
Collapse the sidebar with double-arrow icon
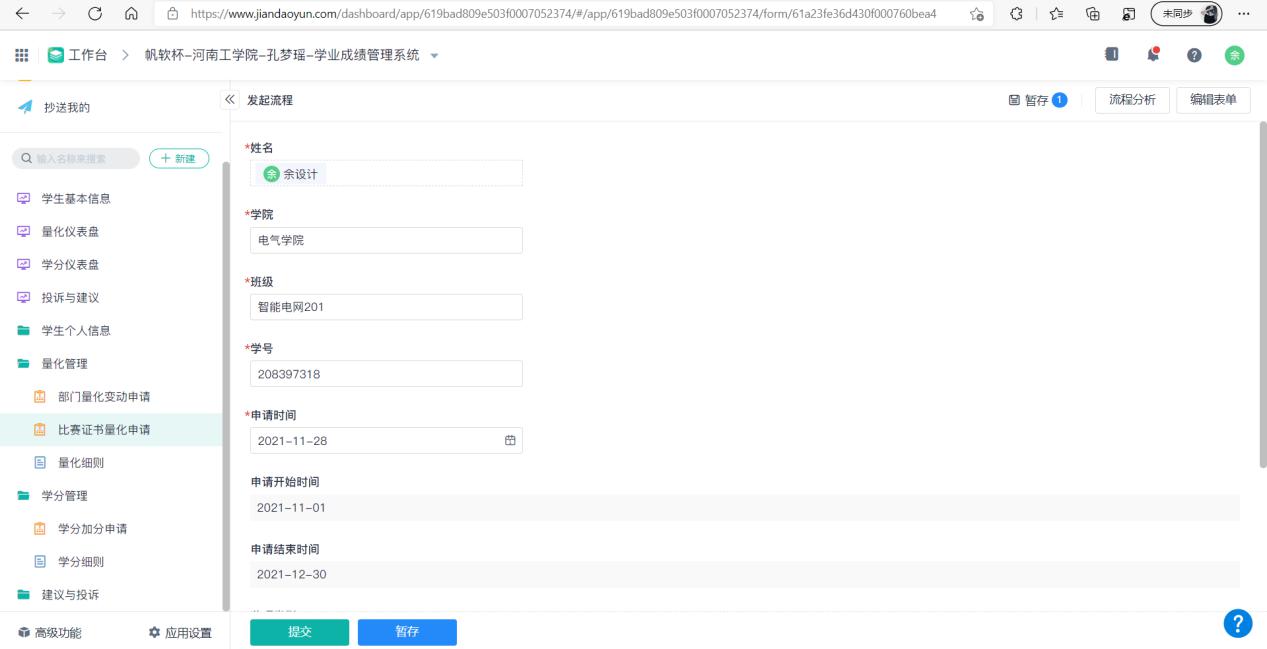(229, 100)
